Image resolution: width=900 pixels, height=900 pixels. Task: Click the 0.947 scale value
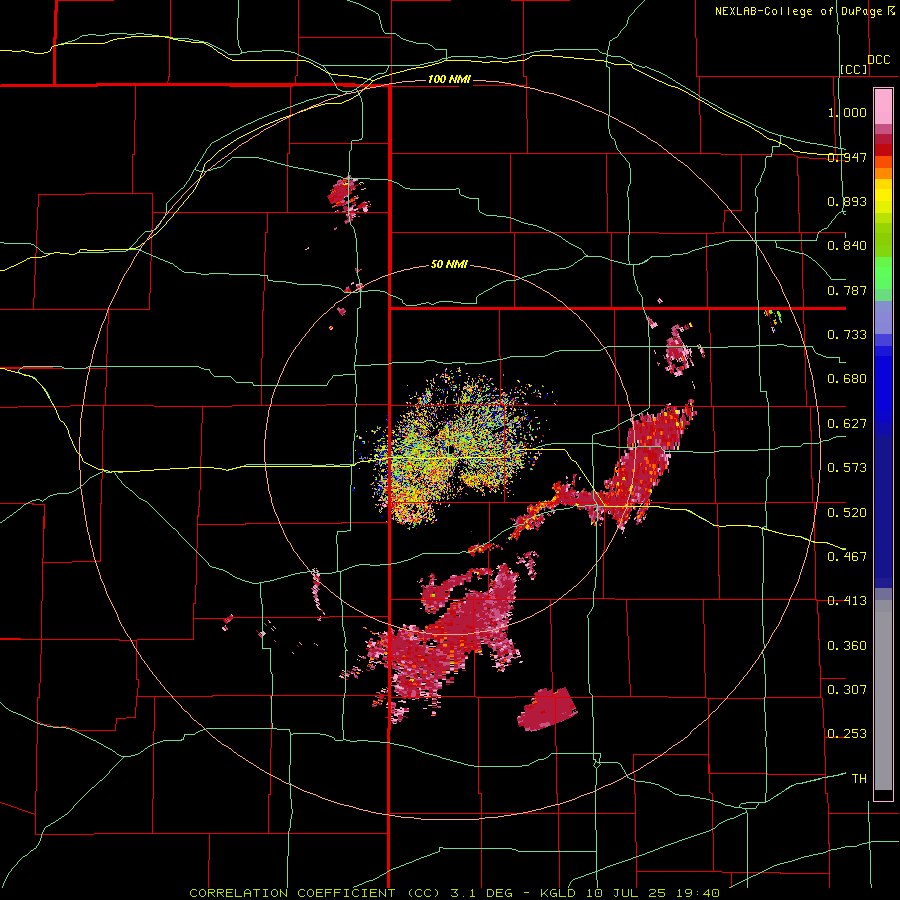847,157
